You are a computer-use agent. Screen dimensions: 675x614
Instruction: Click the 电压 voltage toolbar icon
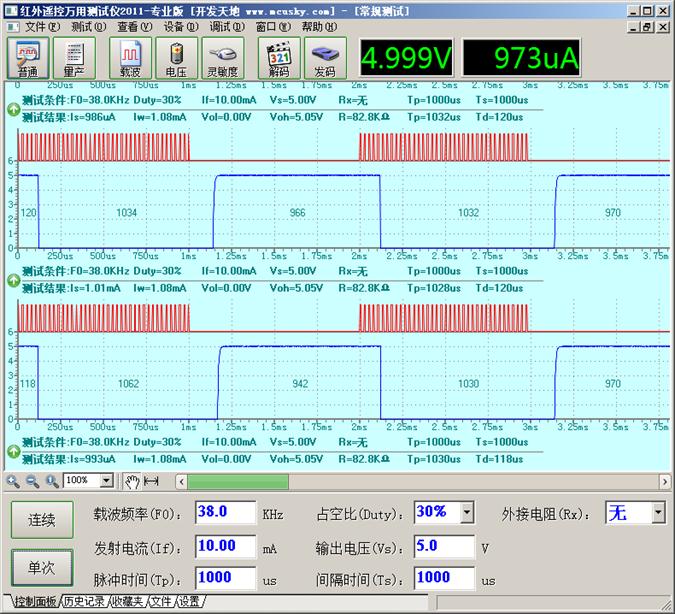click(x=176, y=58)
